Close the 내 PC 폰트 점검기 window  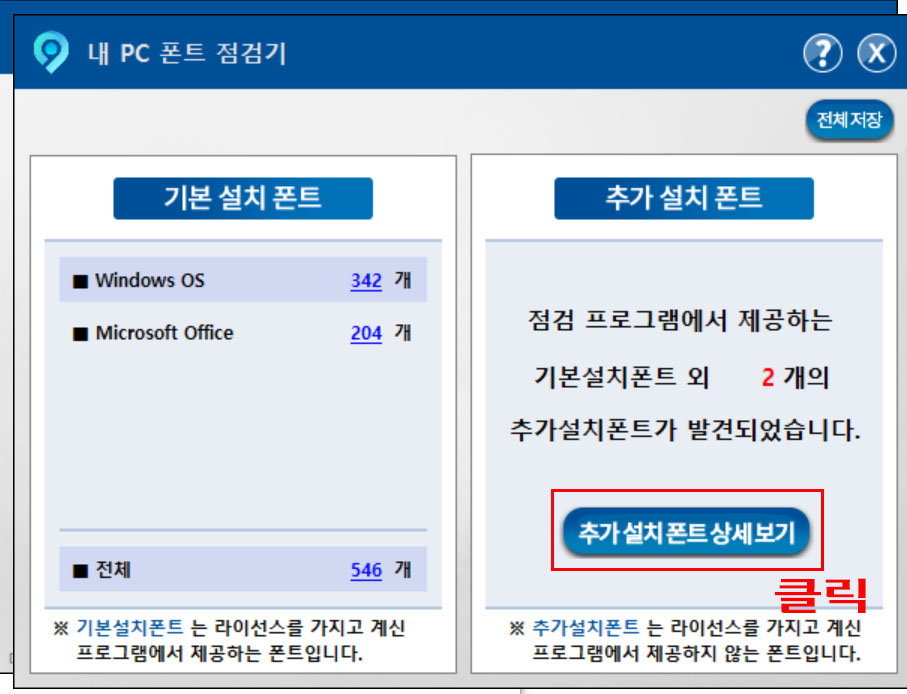point(876,53)
